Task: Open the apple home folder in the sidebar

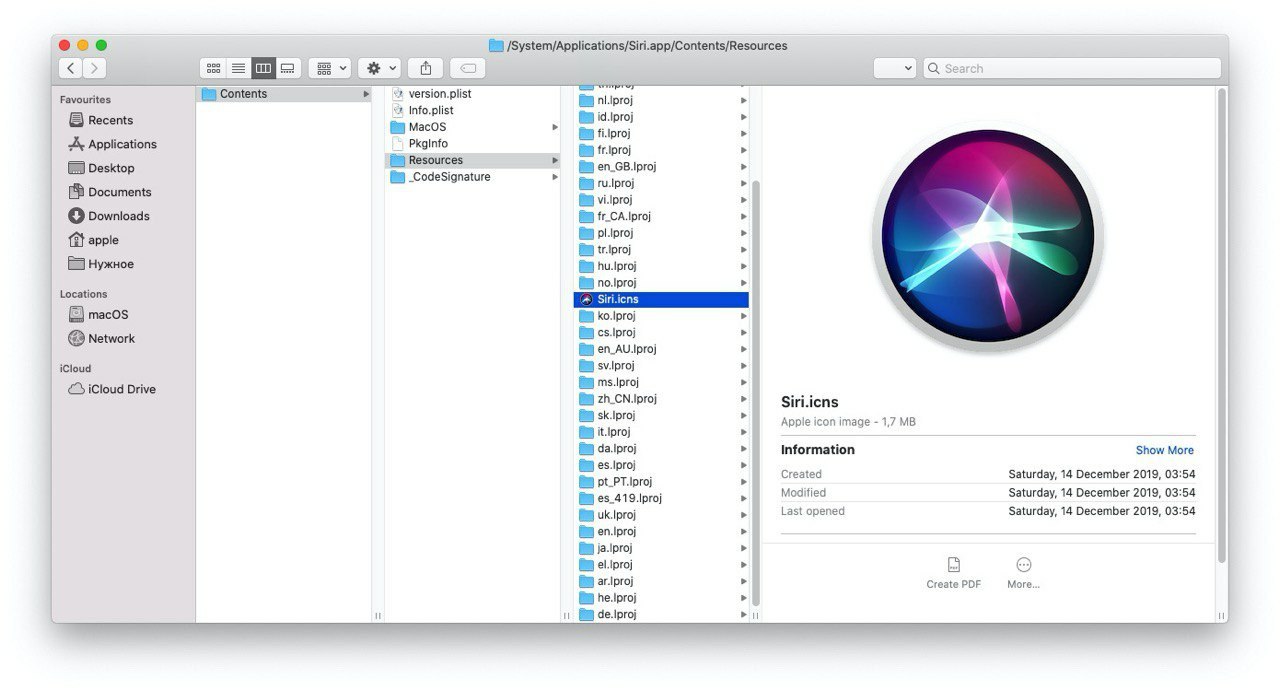Action: 93,240
